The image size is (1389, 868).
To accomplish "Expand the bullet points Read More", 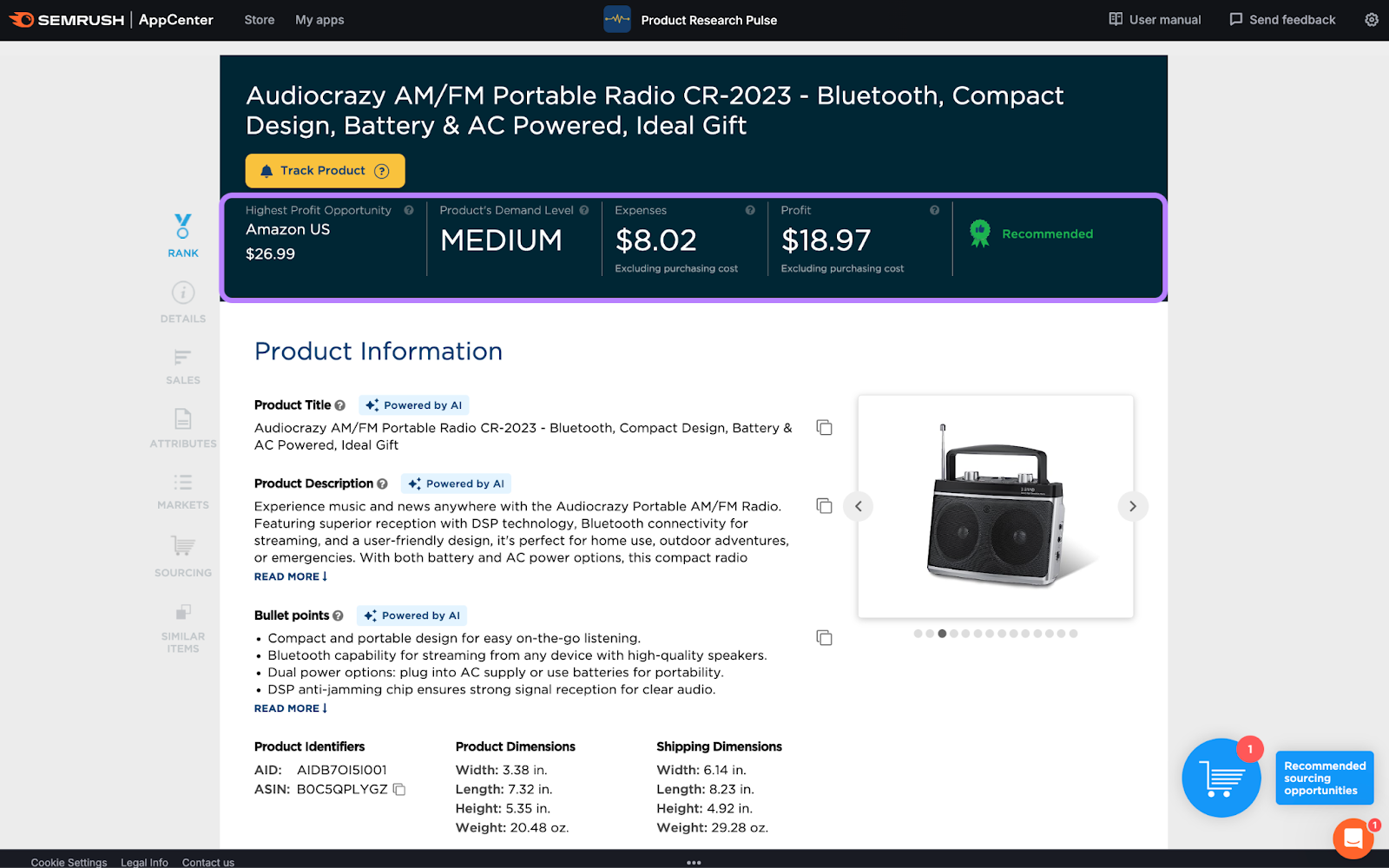I will pos(290,708).
